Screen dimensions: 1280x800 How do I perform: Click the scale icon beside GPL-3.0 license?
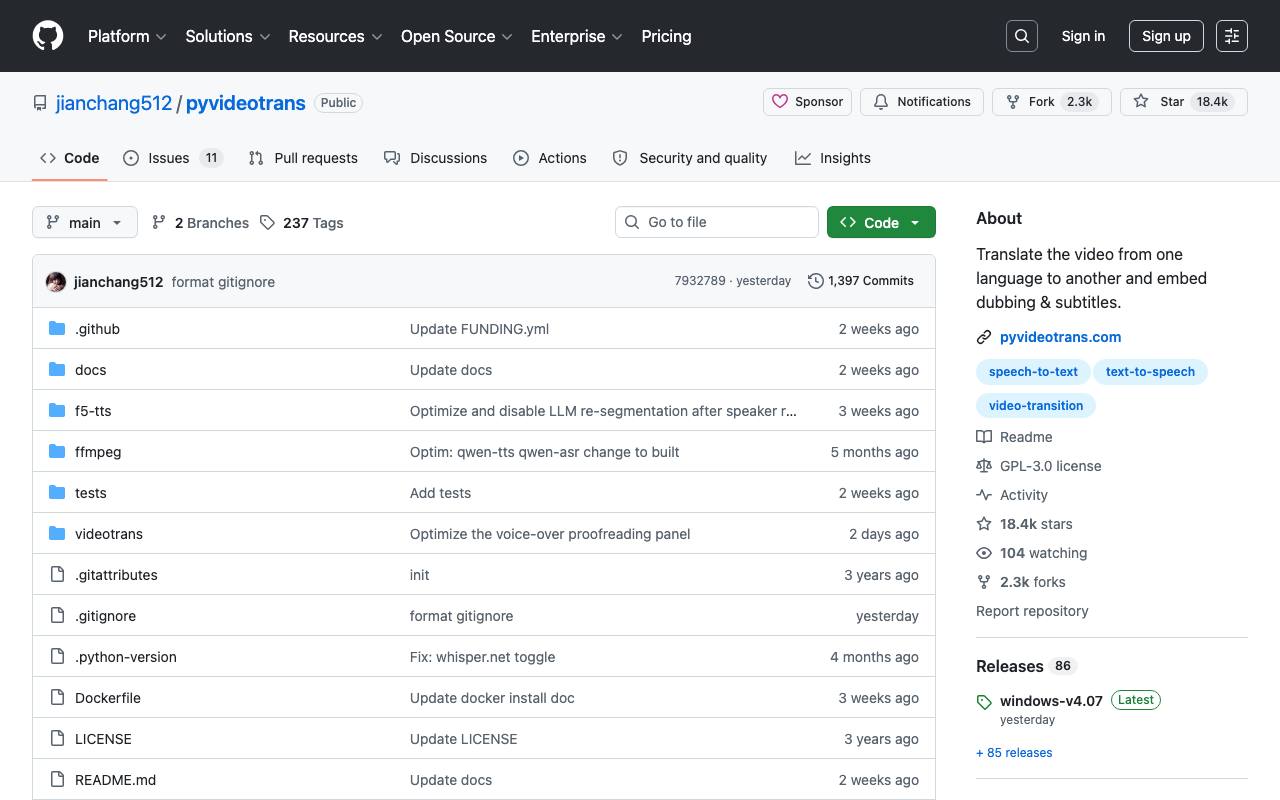pyautogui.click(x=984, y=466)
